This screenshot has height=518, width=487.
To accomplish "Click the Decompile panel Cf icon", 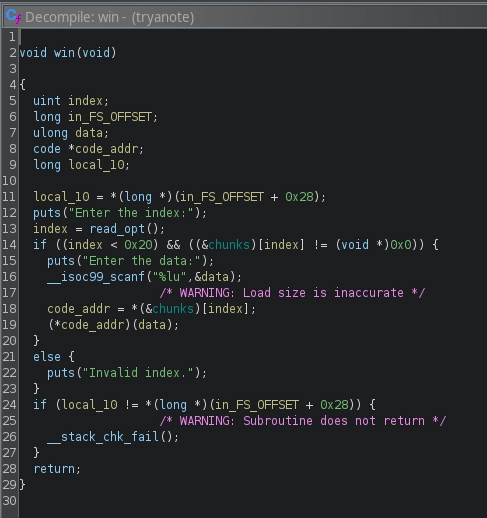I will (13, 16).
